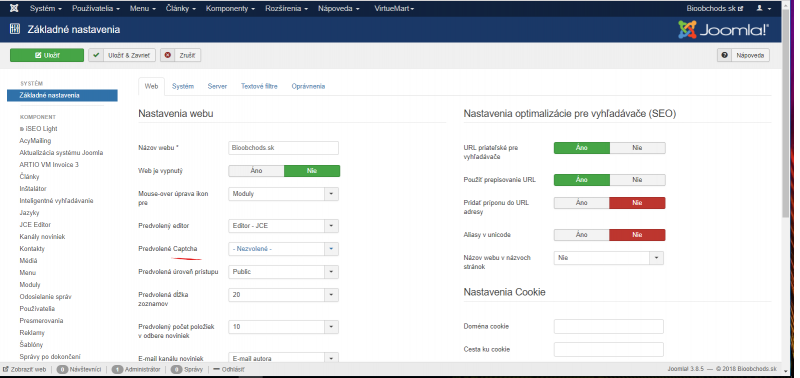Open ARTIO VM Invoice 3 in the sidebar

point(49,165)
